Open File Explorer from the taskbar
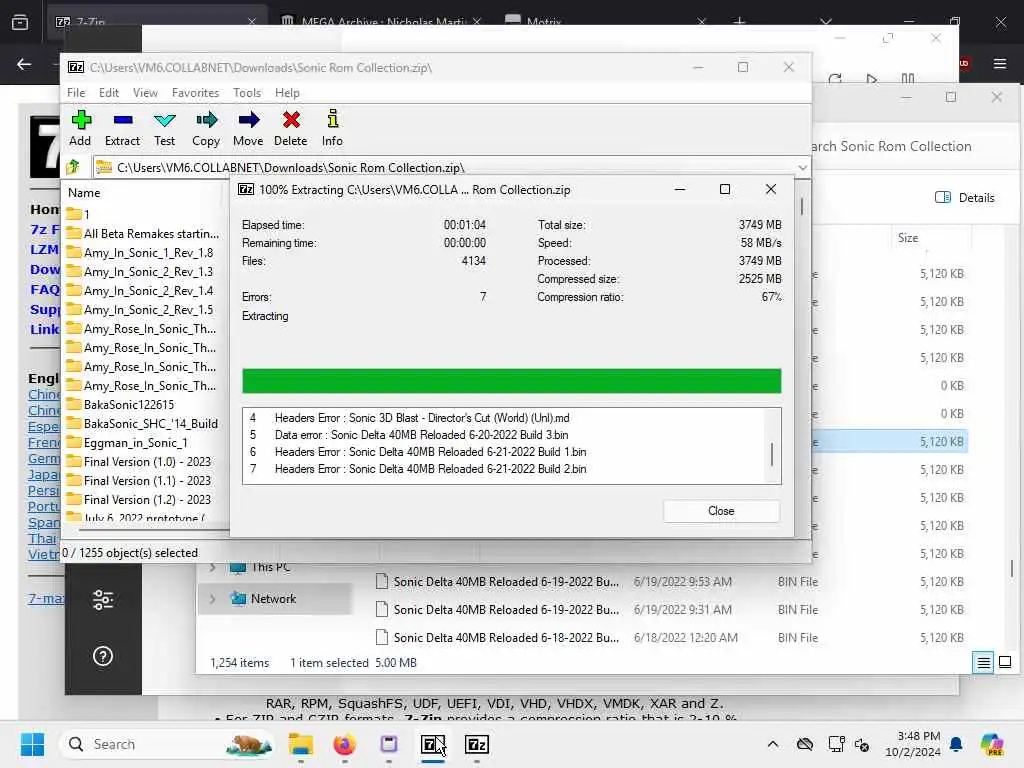Screen dimensions: 1024x768 300,744
